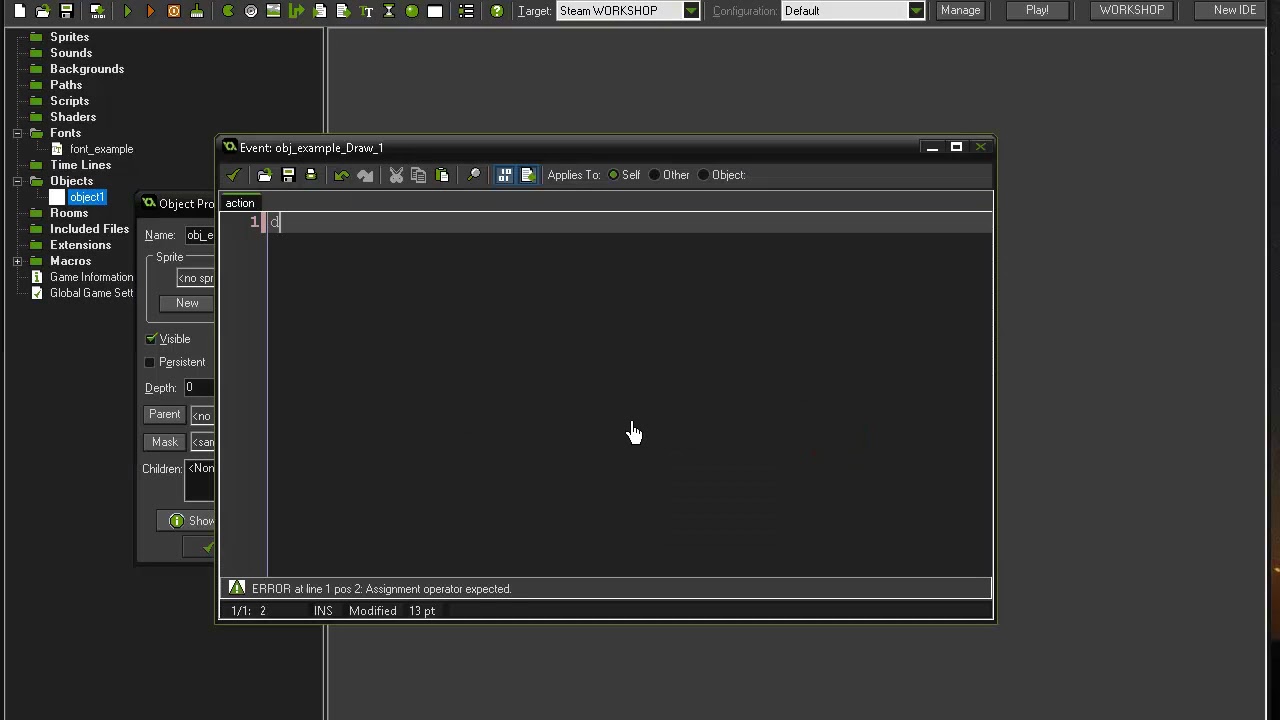Select font_example in the resource tree

101,149
